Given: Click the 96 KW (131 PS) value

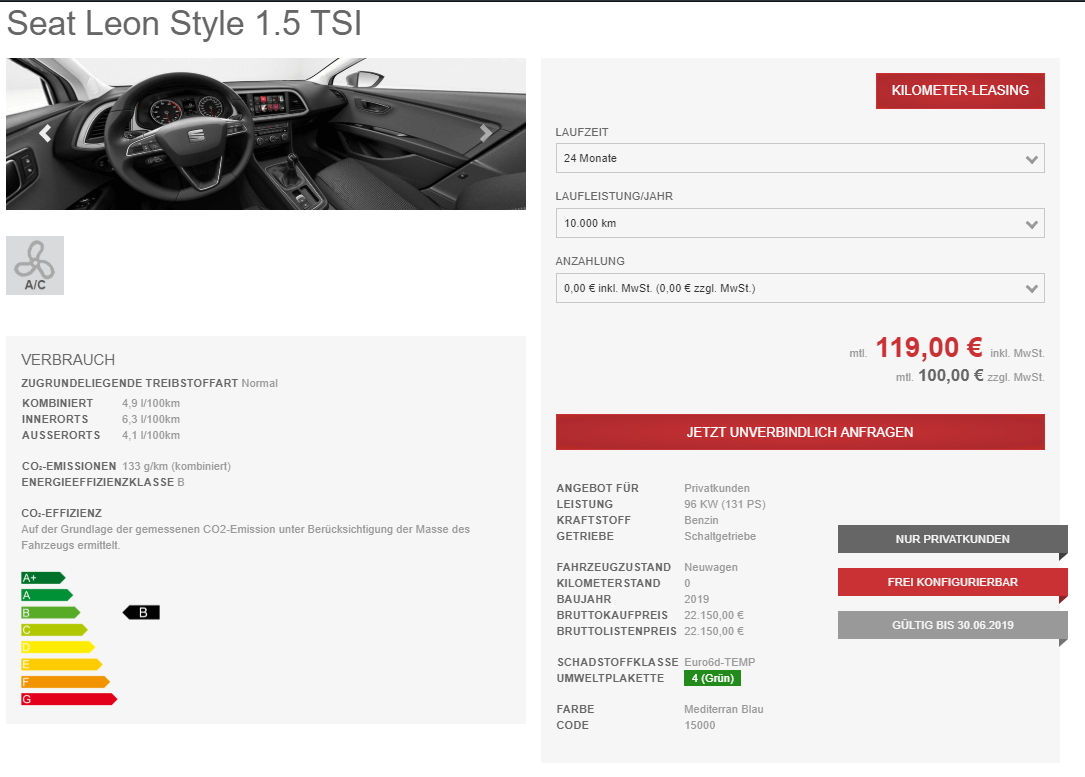Looking at the screenshot, I should coord(724,504).
